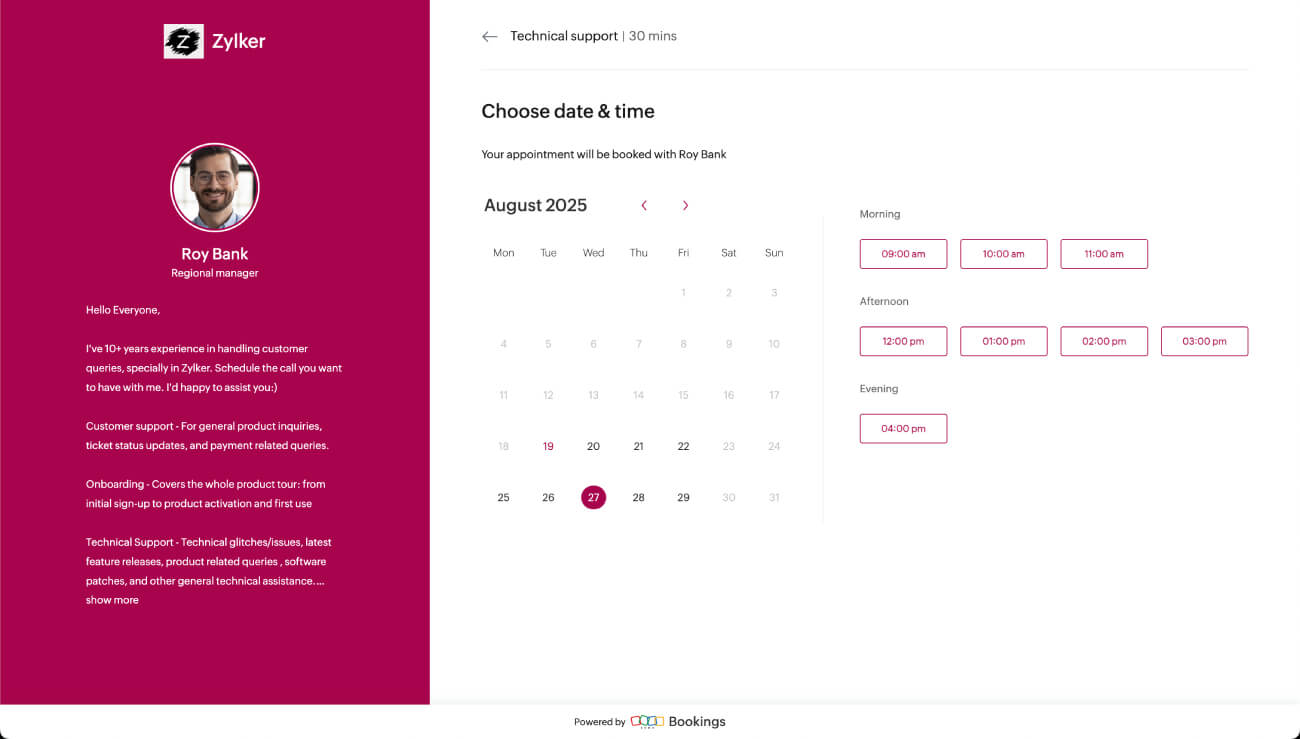
Task: Select the 09:00 am morning slot
Action: (x=903, y=254)
